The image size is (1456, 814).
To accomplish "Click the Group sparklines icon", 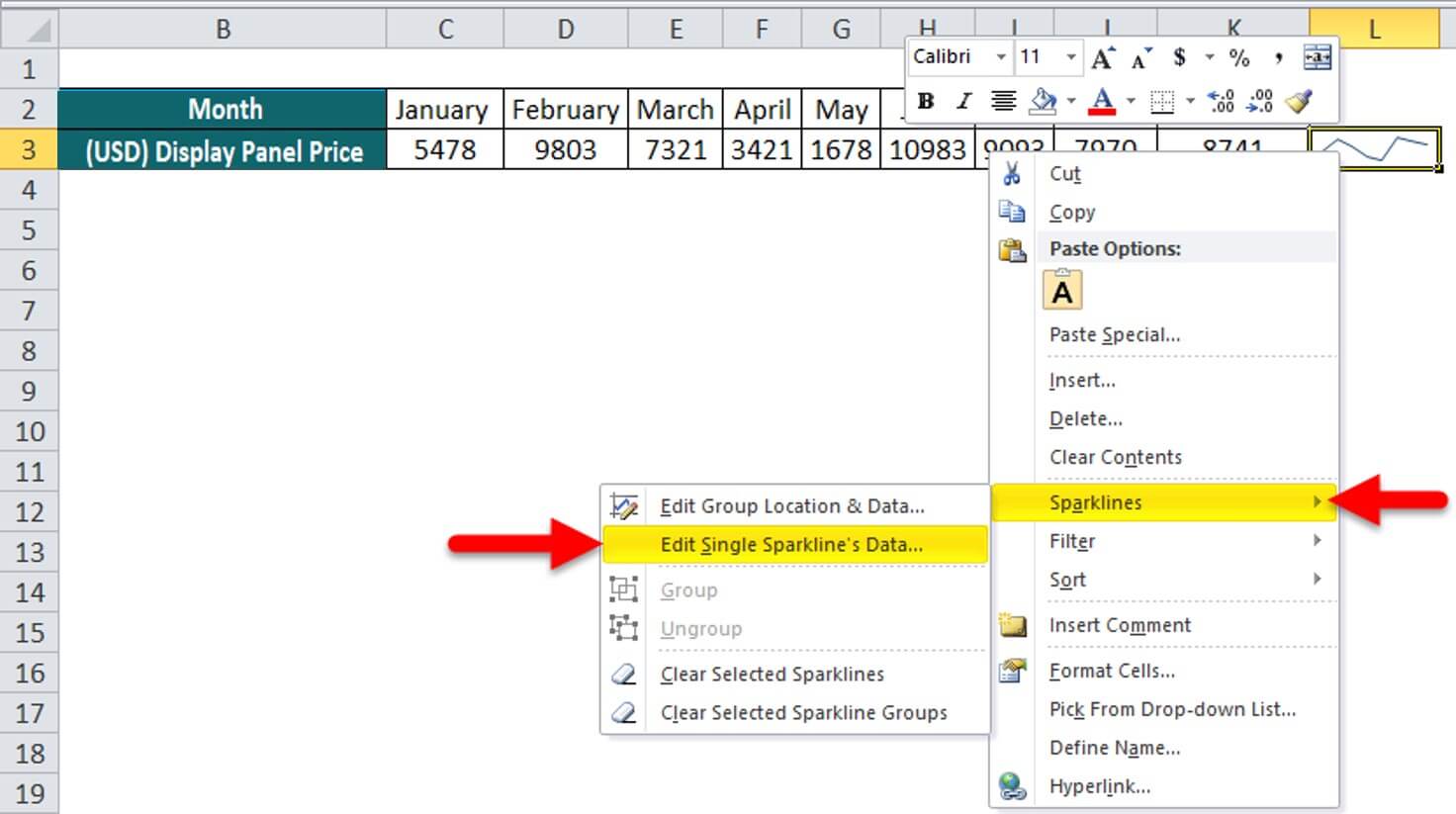I will coord(623,589).
